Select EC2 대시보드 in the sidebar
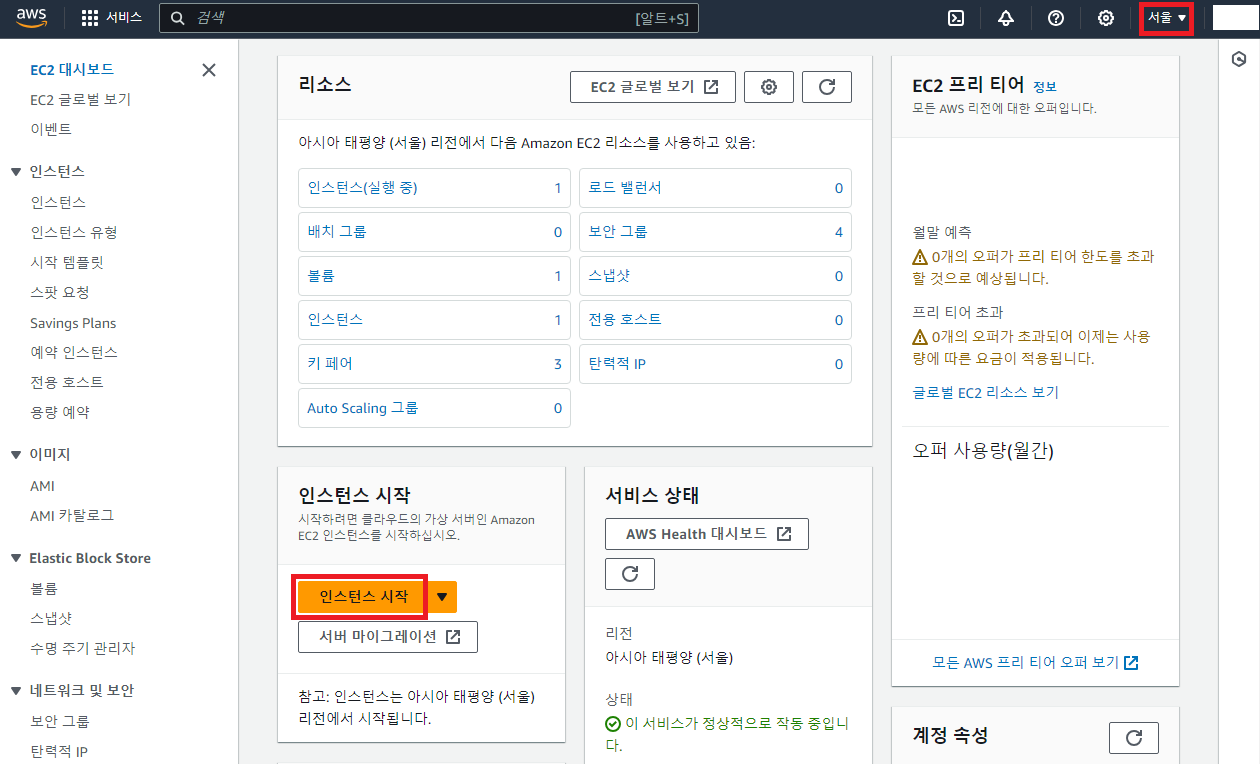This screenshot has width=1260, height=764. pos(72,70)
